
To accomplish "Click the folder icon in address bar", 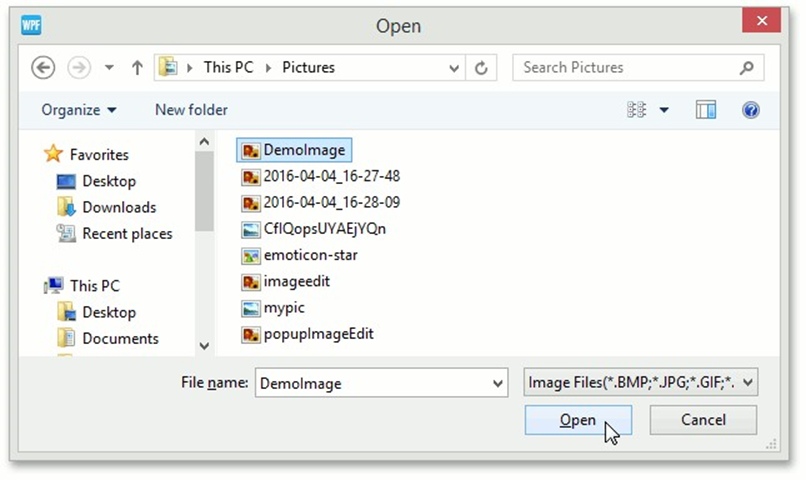I will pos(168,67).
